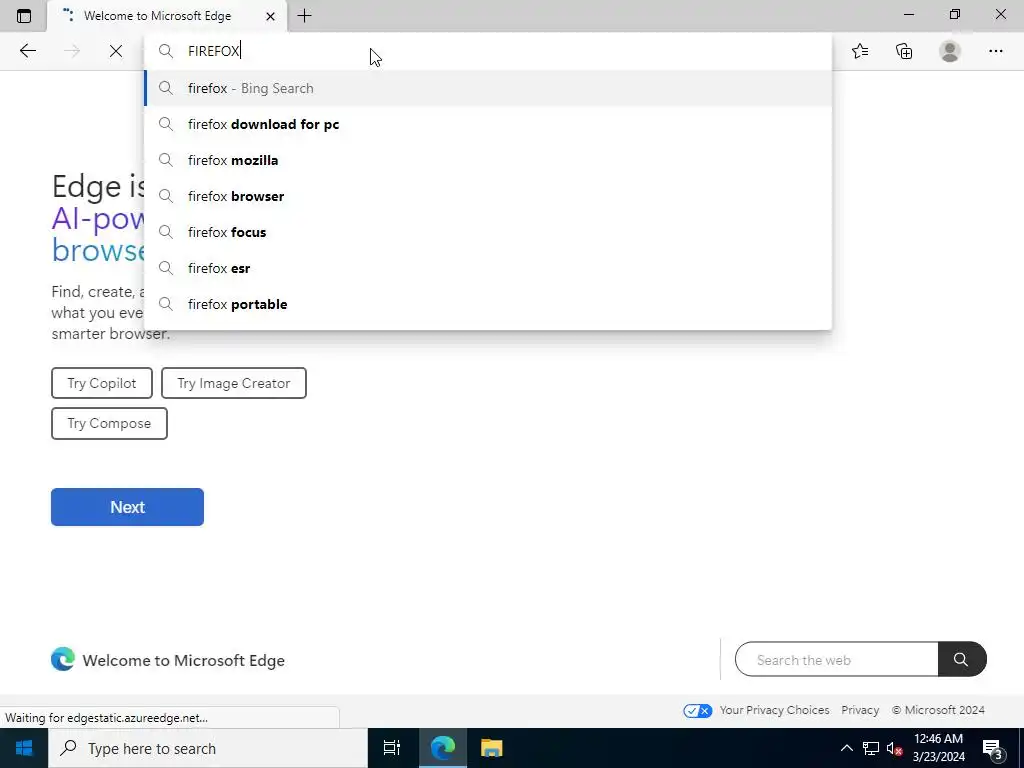This screenshot has height=768, width=1024.
Task: Stop loading the page with X icon
Action: click(116, 51)
